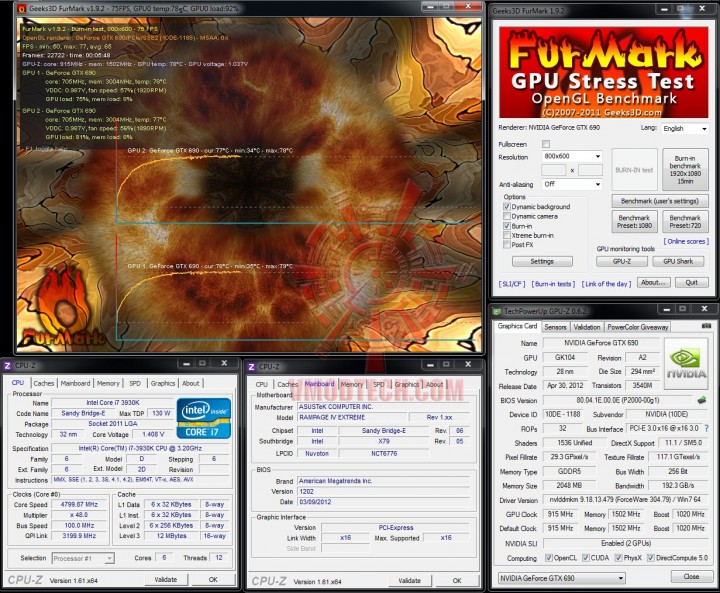Open the Resolution 800x600 dropdown
This screenshot has height=593, width=720.
coord(572,156)
